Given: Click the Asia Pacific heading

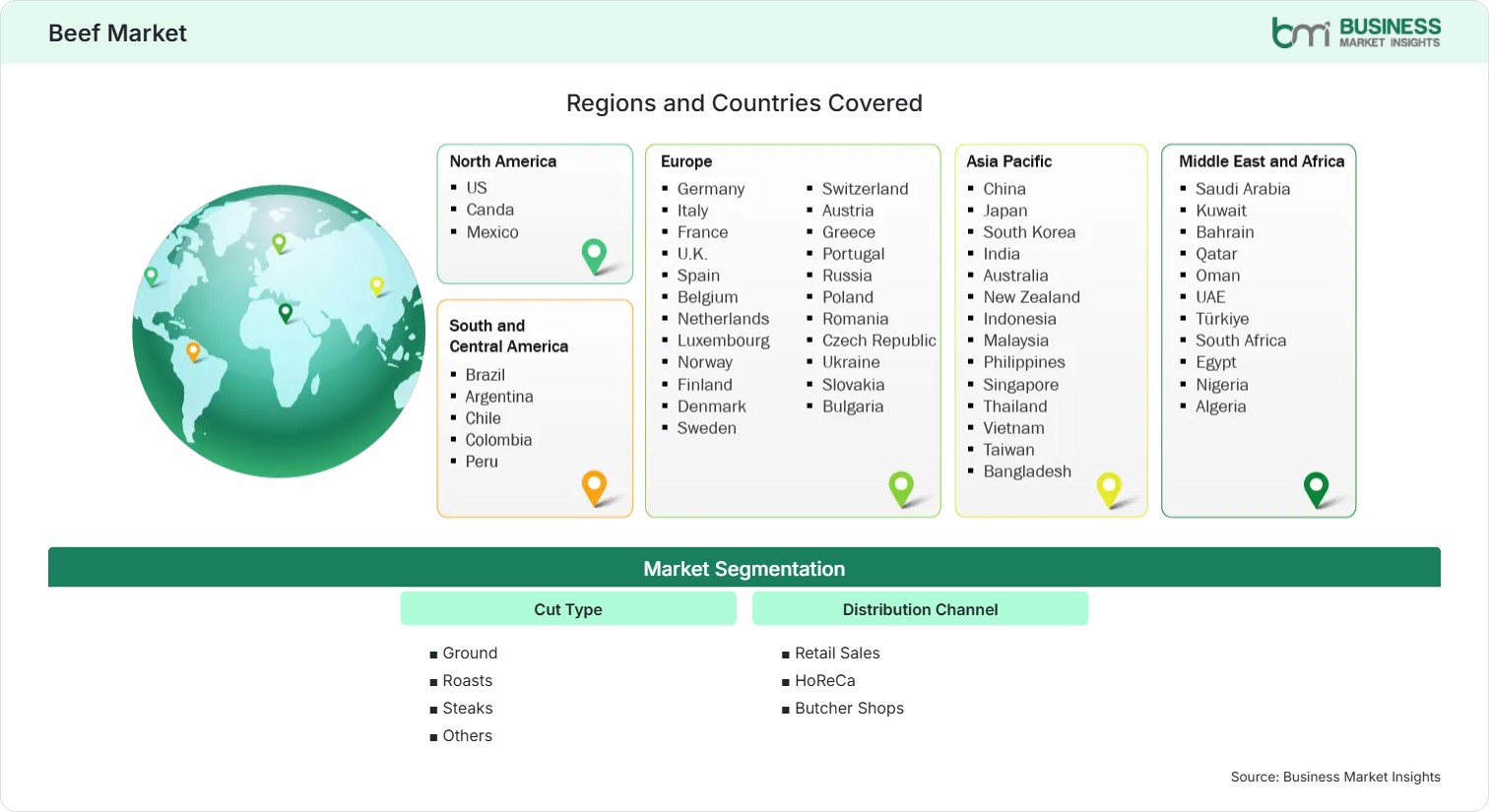Looking at the screenshot, I should (1008, 161).
